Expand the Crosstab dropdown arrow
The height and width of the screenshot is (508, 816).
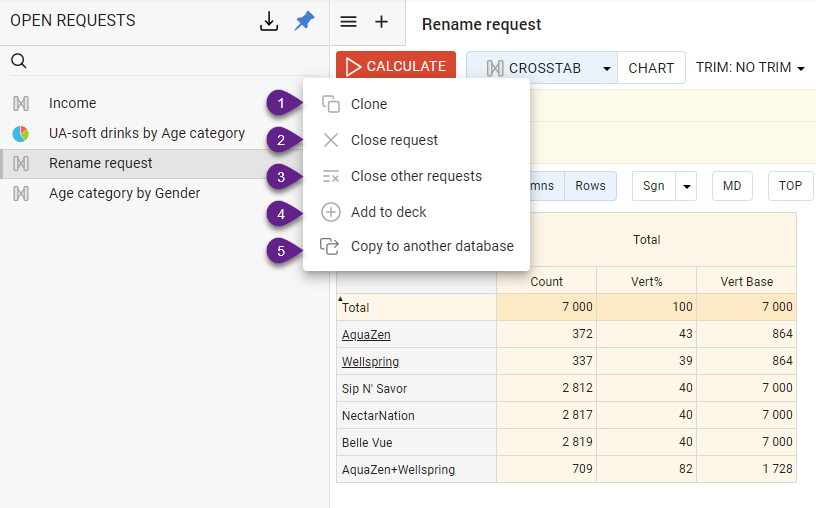point(606,68)
